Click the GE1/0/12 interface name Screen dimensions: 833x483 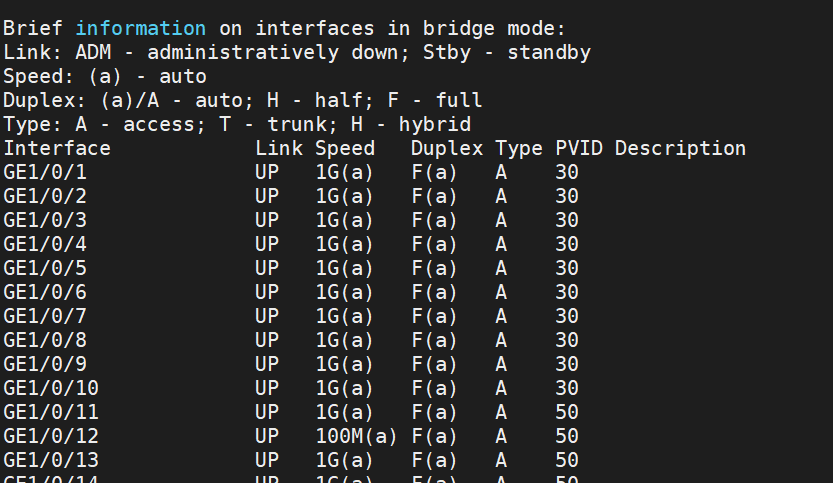[51, 436]
